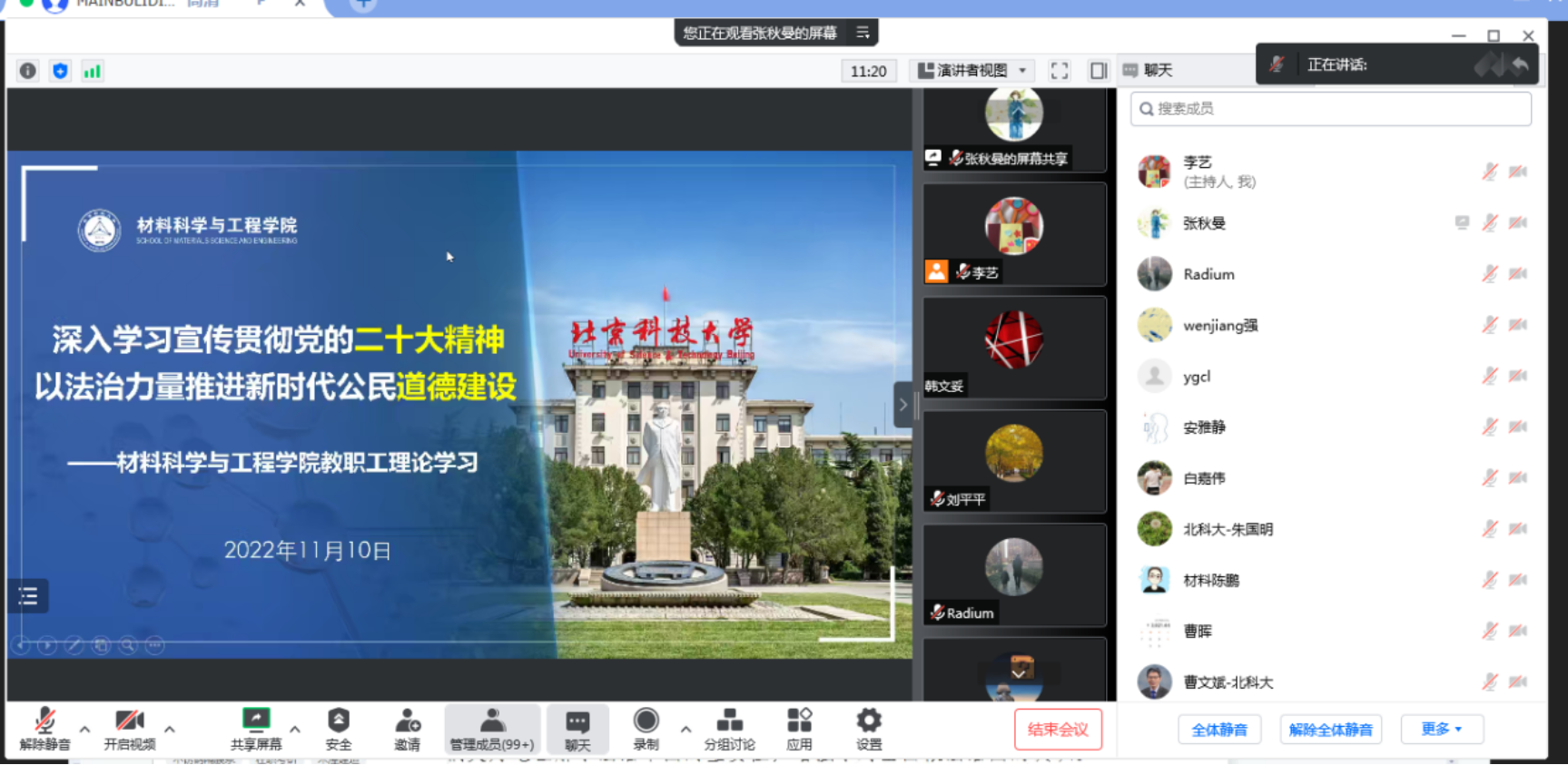The width and height of the screenshot is (1568, 765).
Task: Open the 聊天 chat in bottom toolbar
Action: (x=577, y=730)
